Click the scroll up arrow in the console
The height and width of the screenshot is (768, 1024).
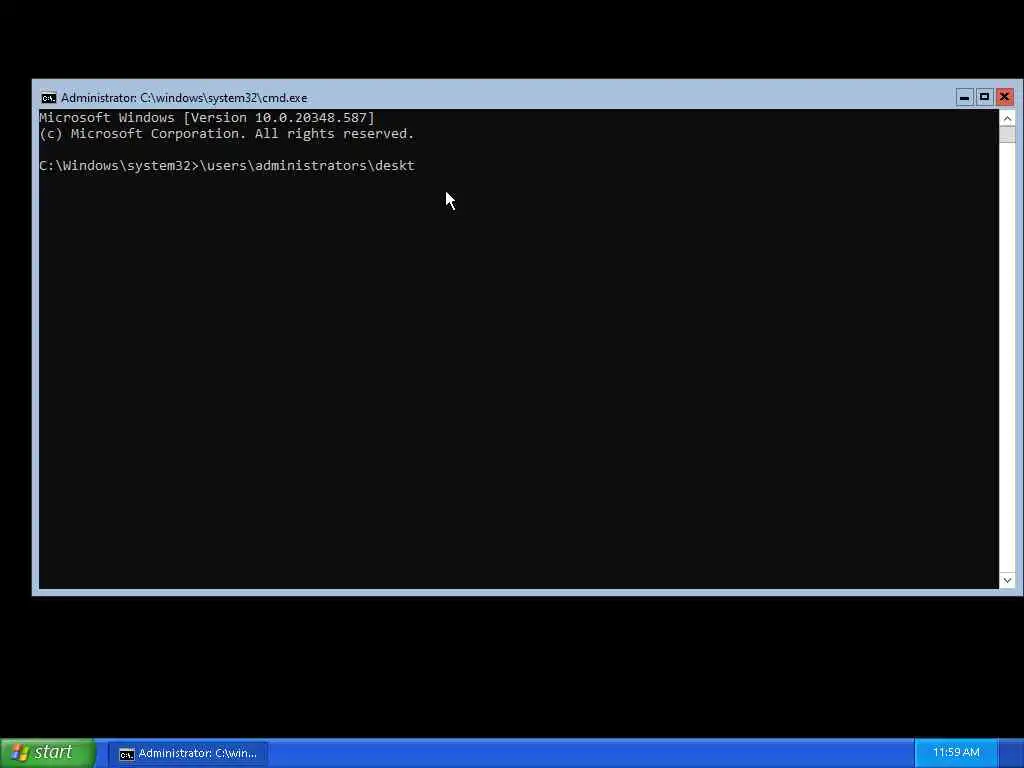(1007, 118)
